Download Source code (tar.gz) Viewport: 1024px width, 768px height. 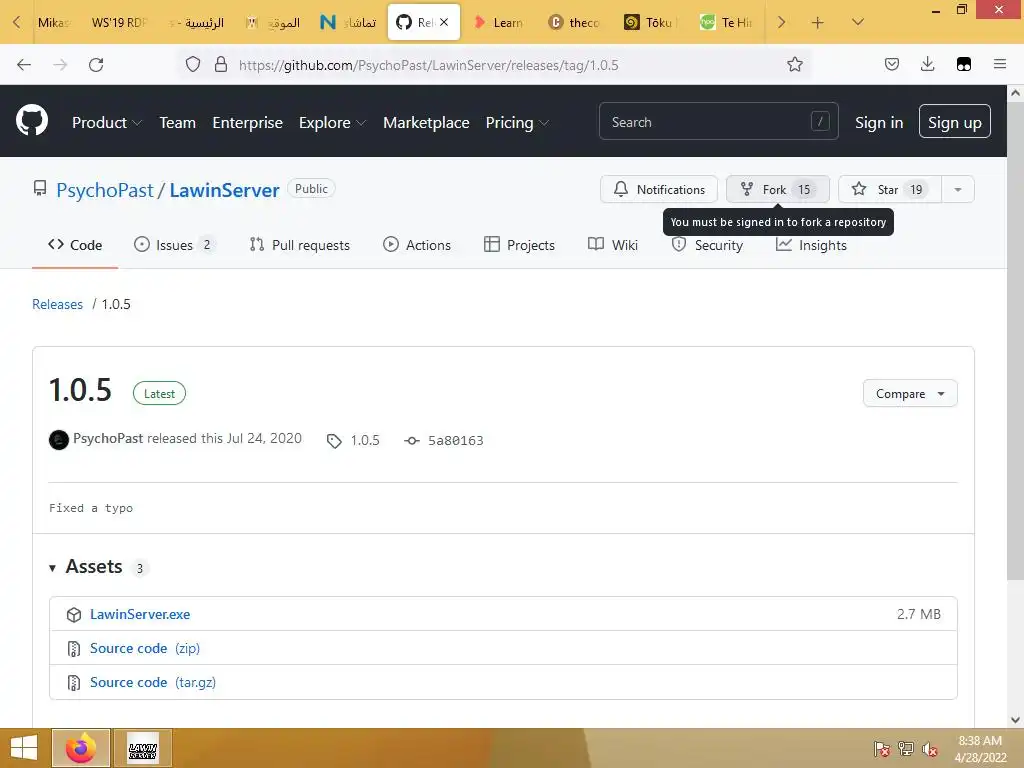point(153,682)
